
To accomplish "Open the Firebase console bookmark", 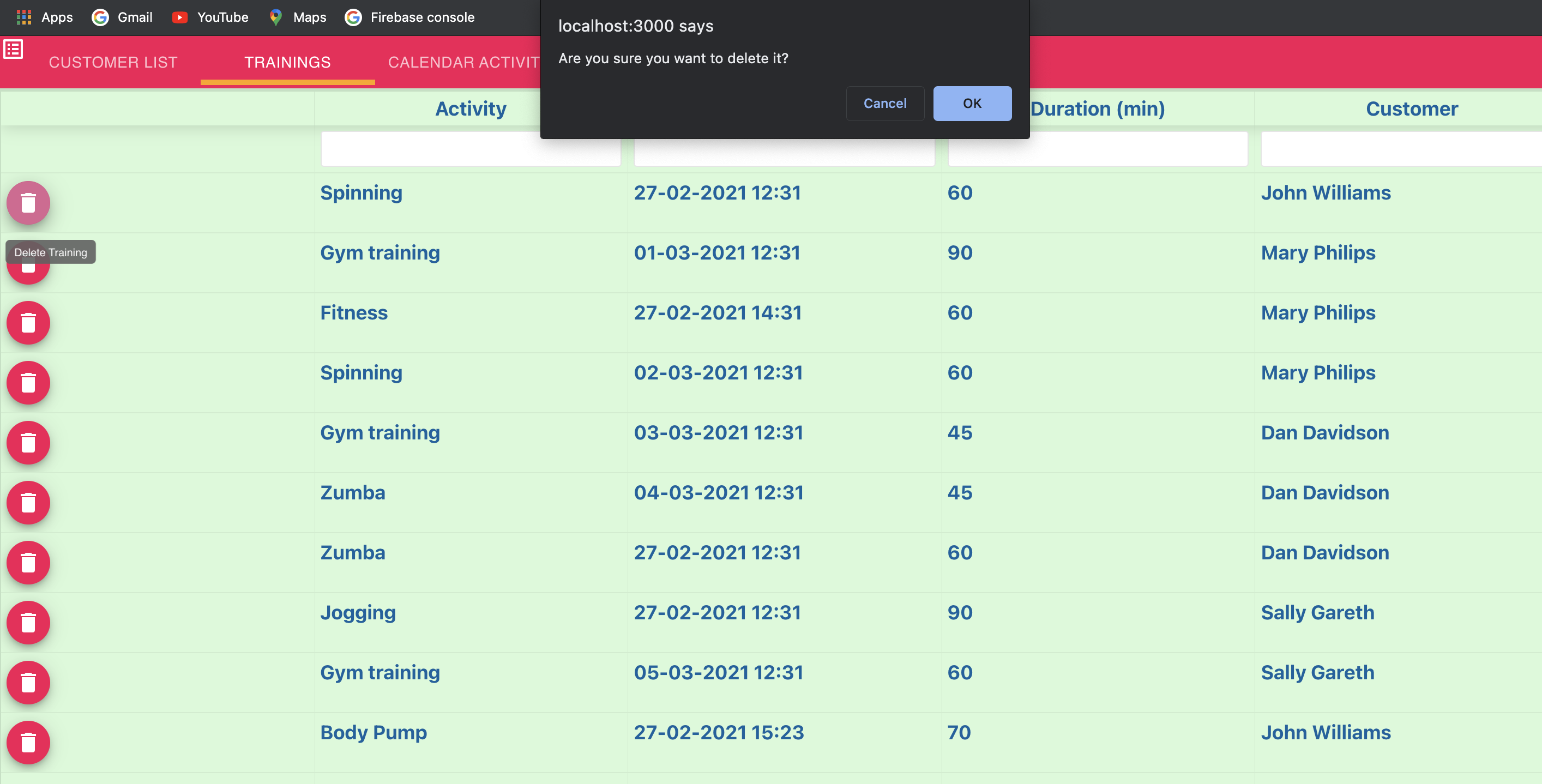I will (x=409, y=17).
